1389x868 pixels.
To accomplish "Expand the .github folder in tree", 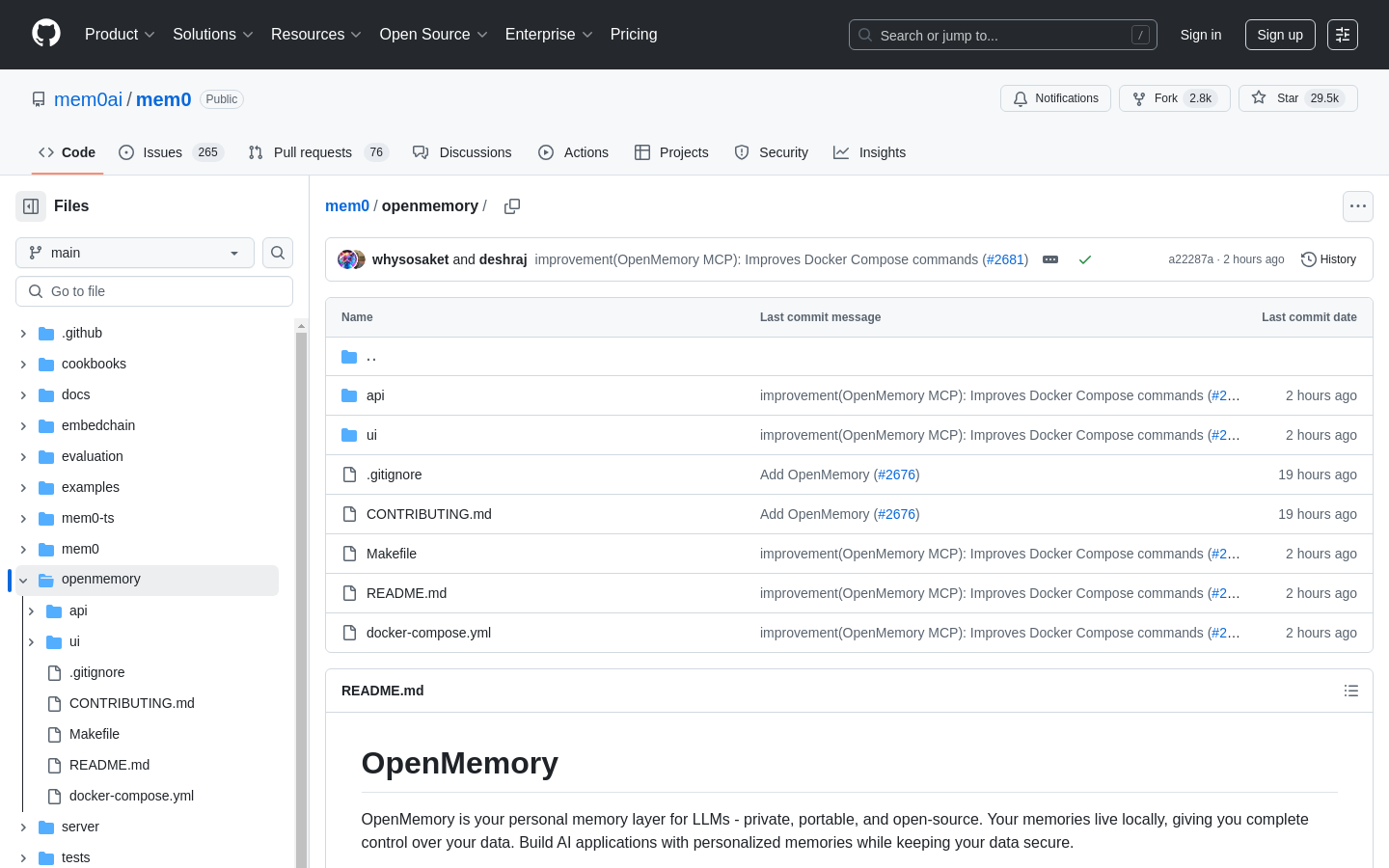I will coord(23,334).
